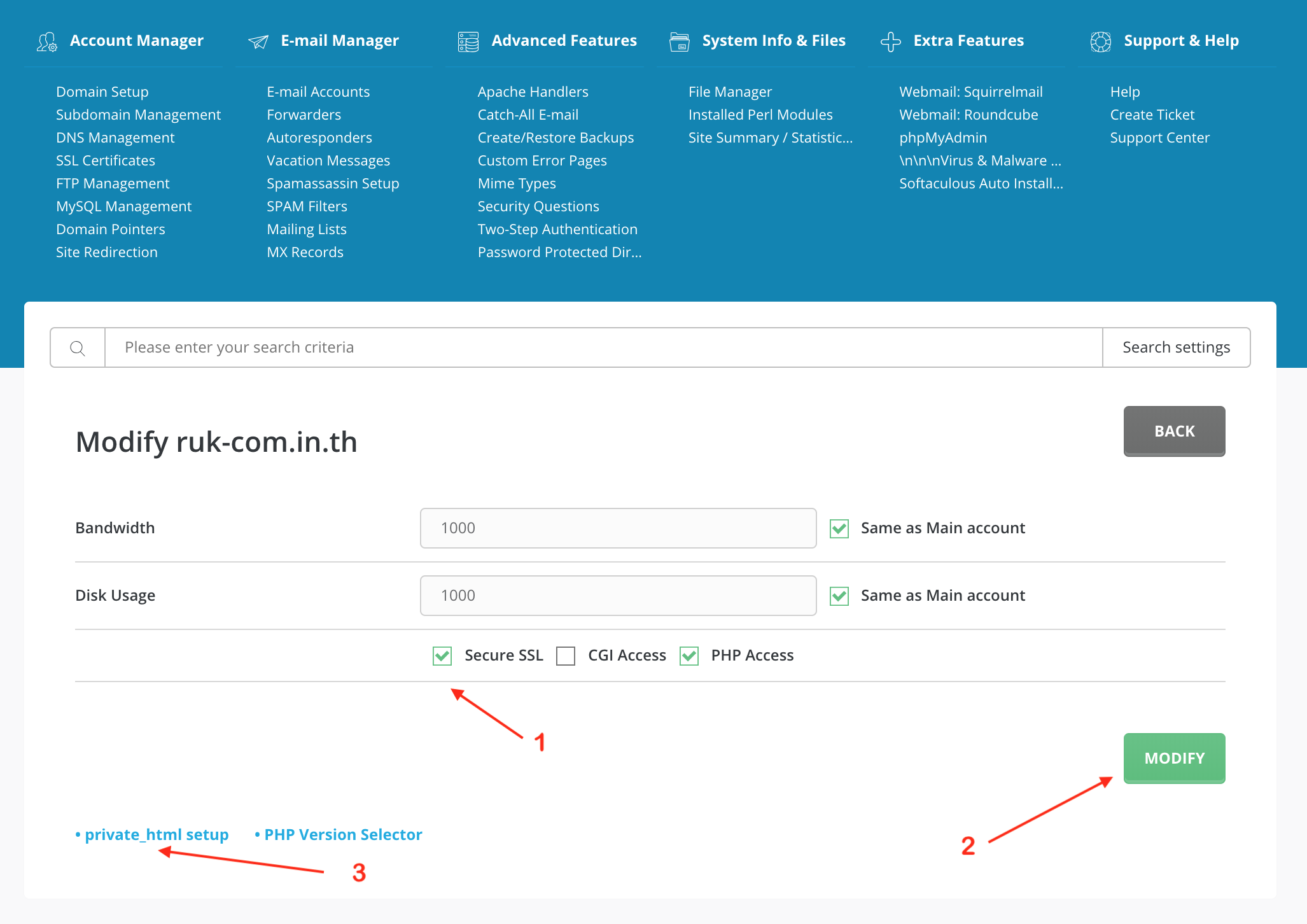Viewport: 1307px width, 924px height.
Task: Click the E-mail Manager paper plane icon
Action: [258, 42]
